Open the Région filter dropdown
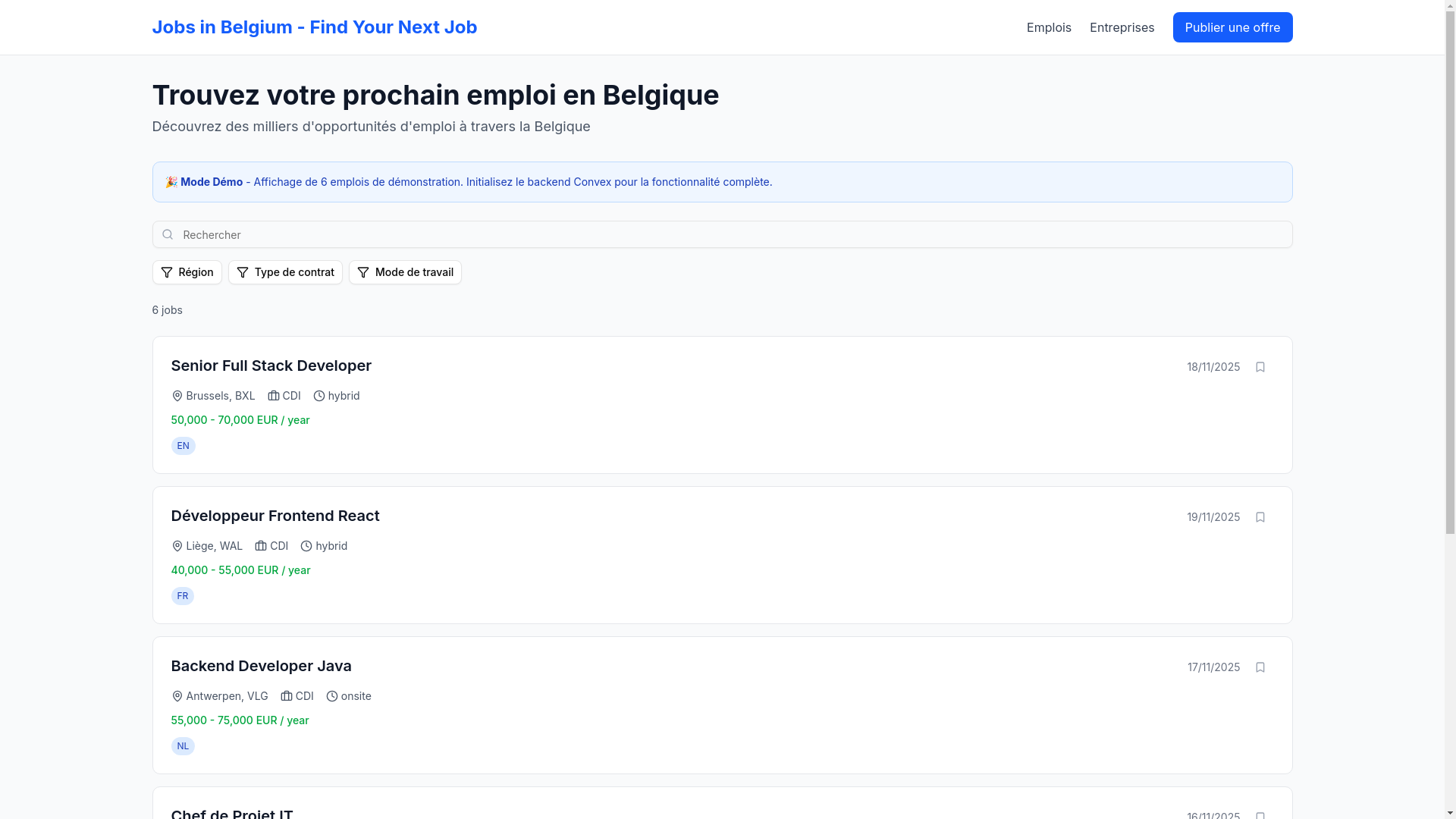The image size is (1456, 819). 187,272
